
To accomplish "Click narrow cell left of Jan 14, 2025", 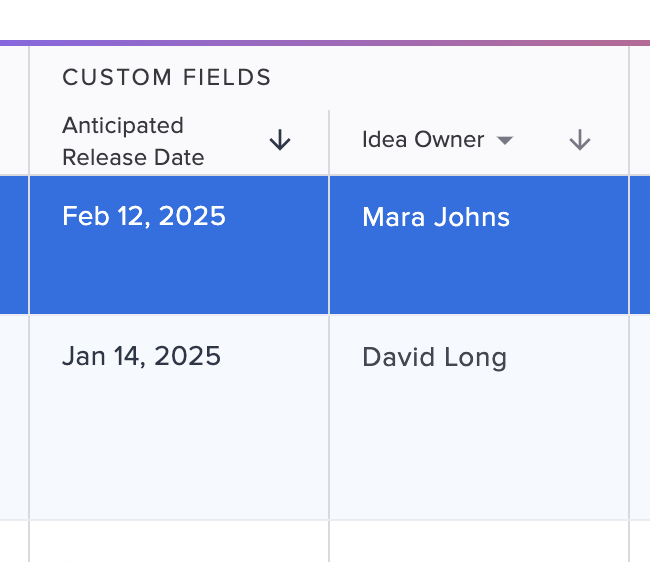I will click(x=14, y=417).
